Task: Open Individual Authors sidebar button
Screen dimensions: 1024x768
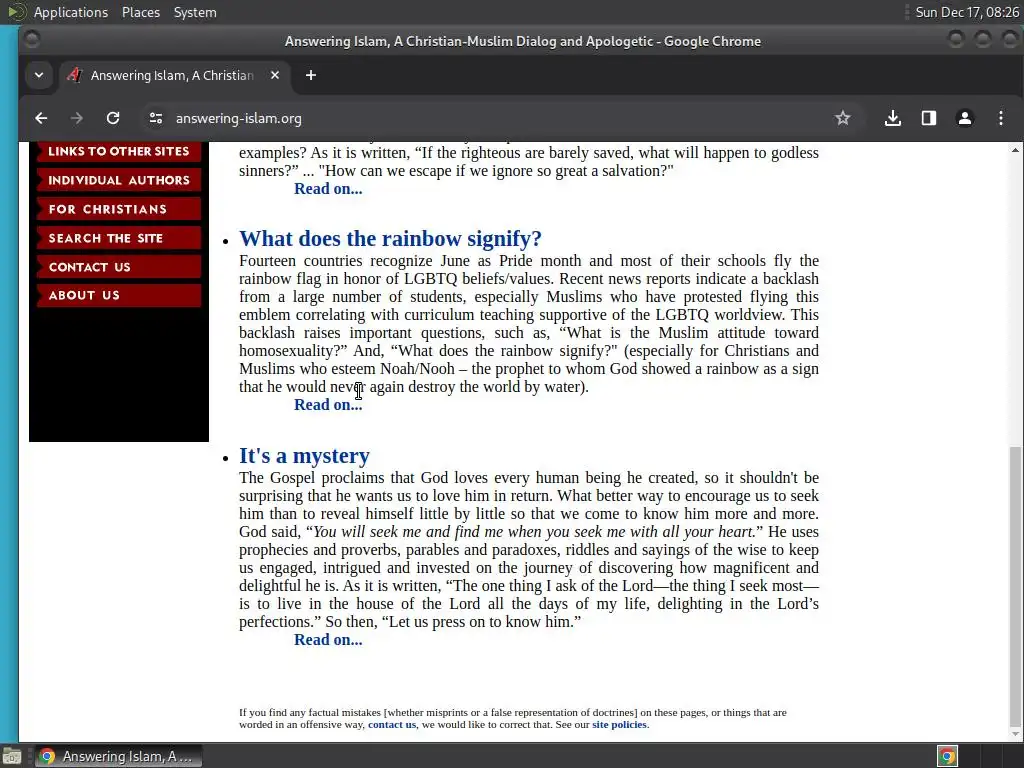Action: [119, 180]
